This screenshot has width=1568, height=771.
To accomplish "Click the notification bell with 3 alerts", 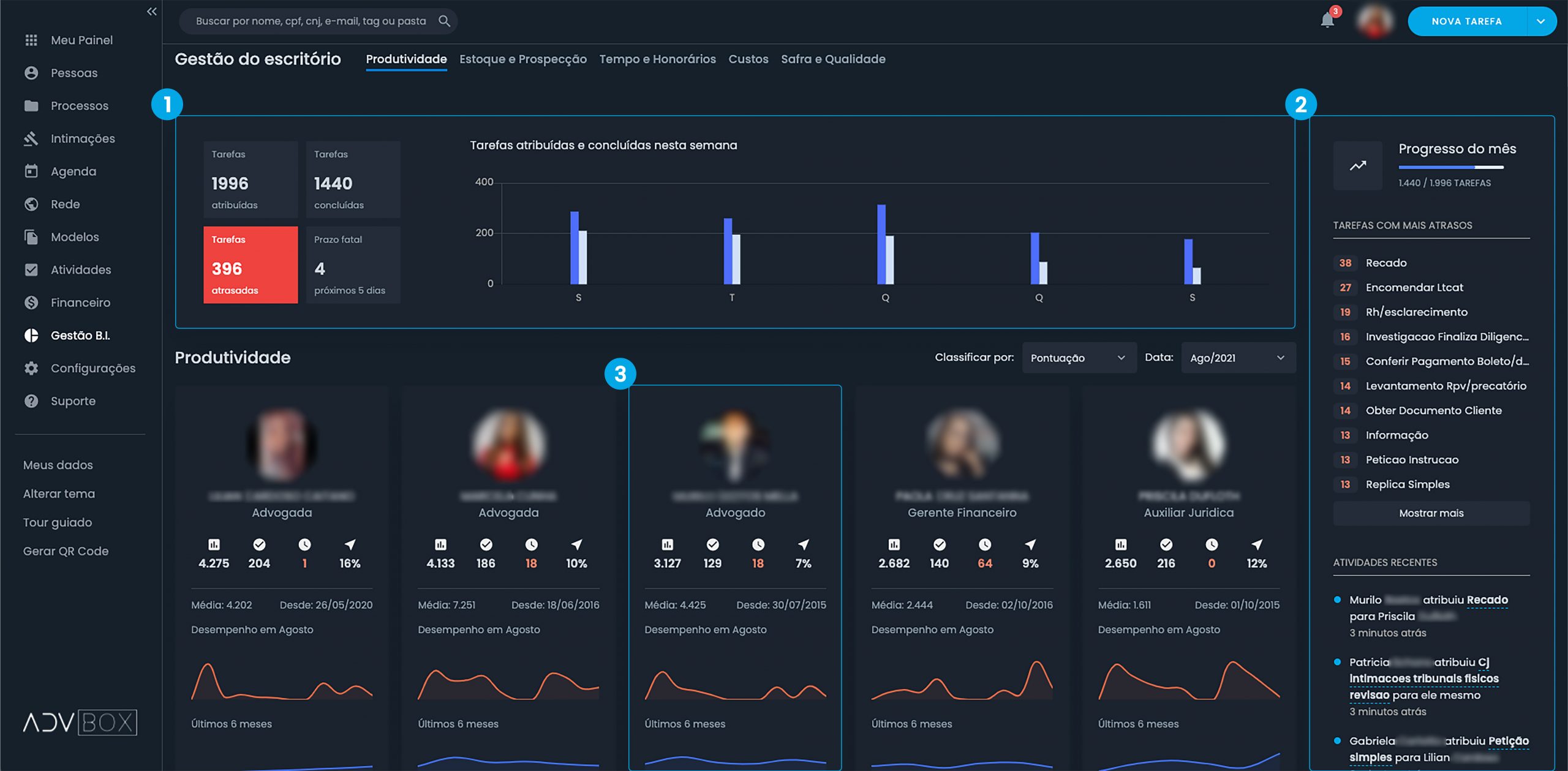I will (x=1329, y=20).
